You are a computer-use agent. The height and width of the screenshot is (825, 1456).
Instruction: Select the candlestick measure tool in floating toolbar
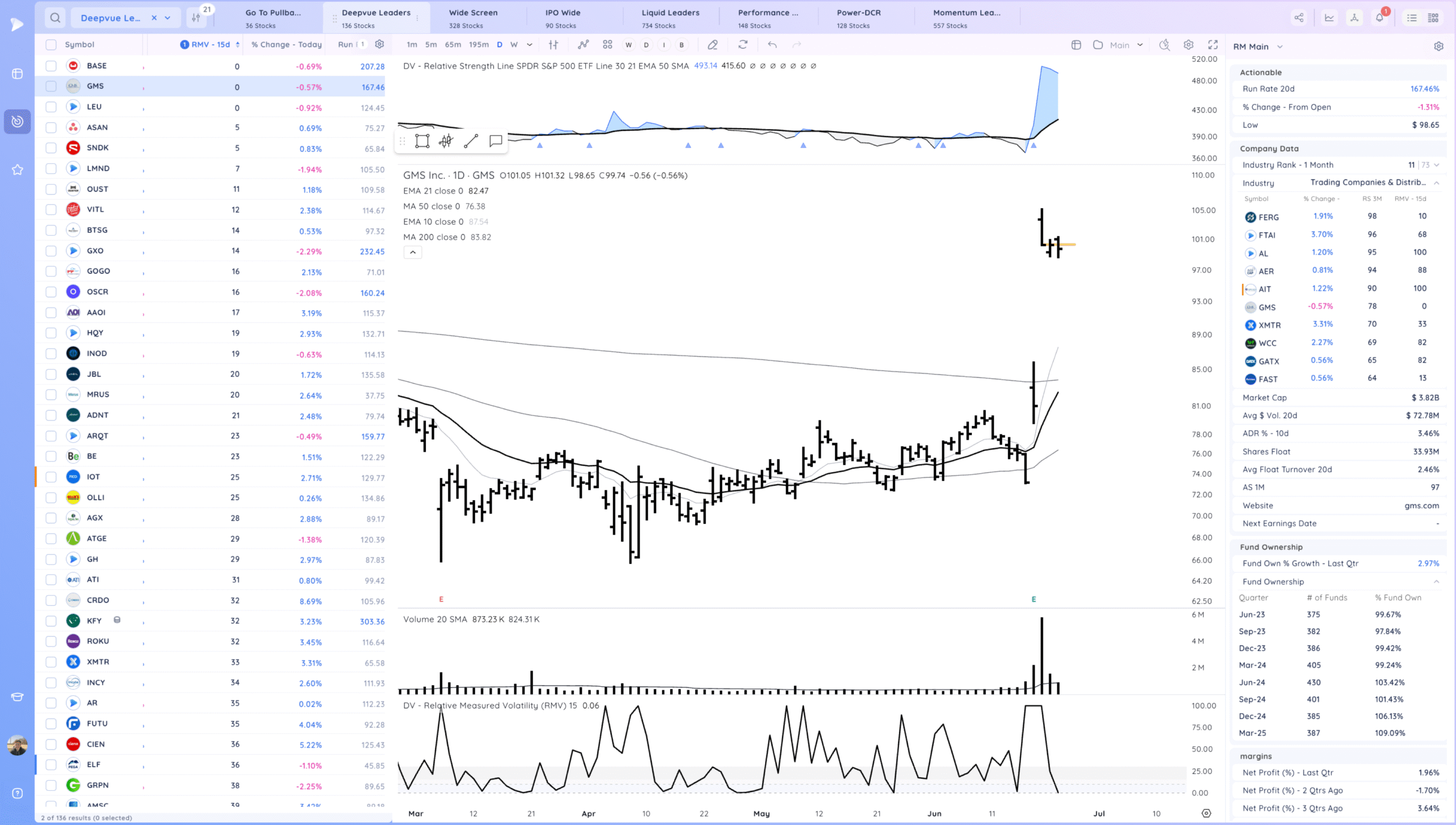pos(446,141)
